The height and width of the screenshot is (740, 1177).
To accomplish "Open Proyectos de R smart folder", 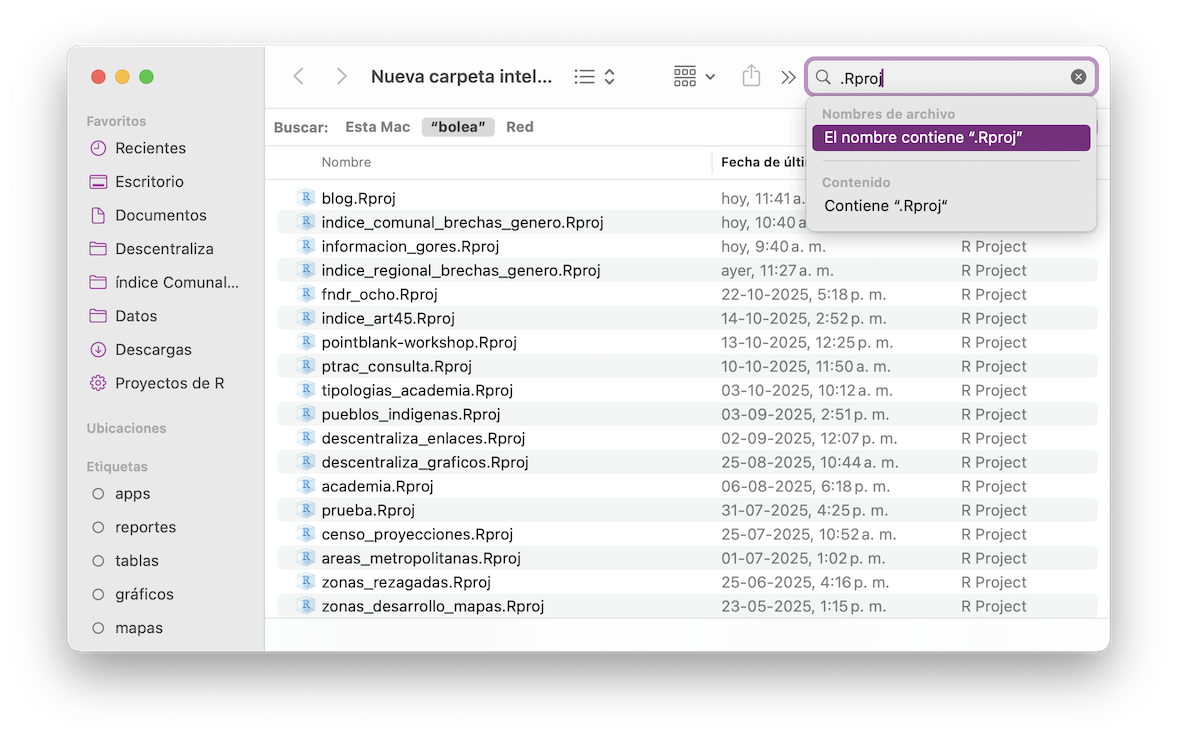I will (x=169, y=383).
